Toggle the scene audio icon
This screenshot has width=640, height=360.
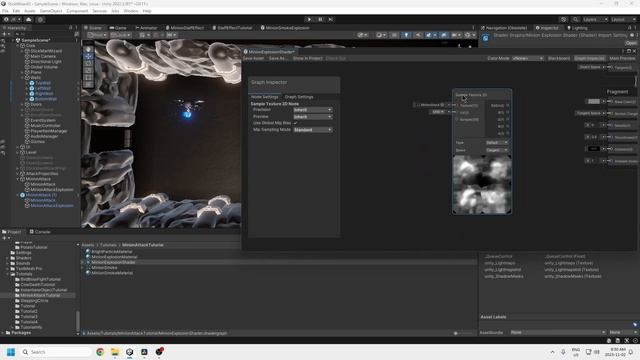tap(418, 35)
